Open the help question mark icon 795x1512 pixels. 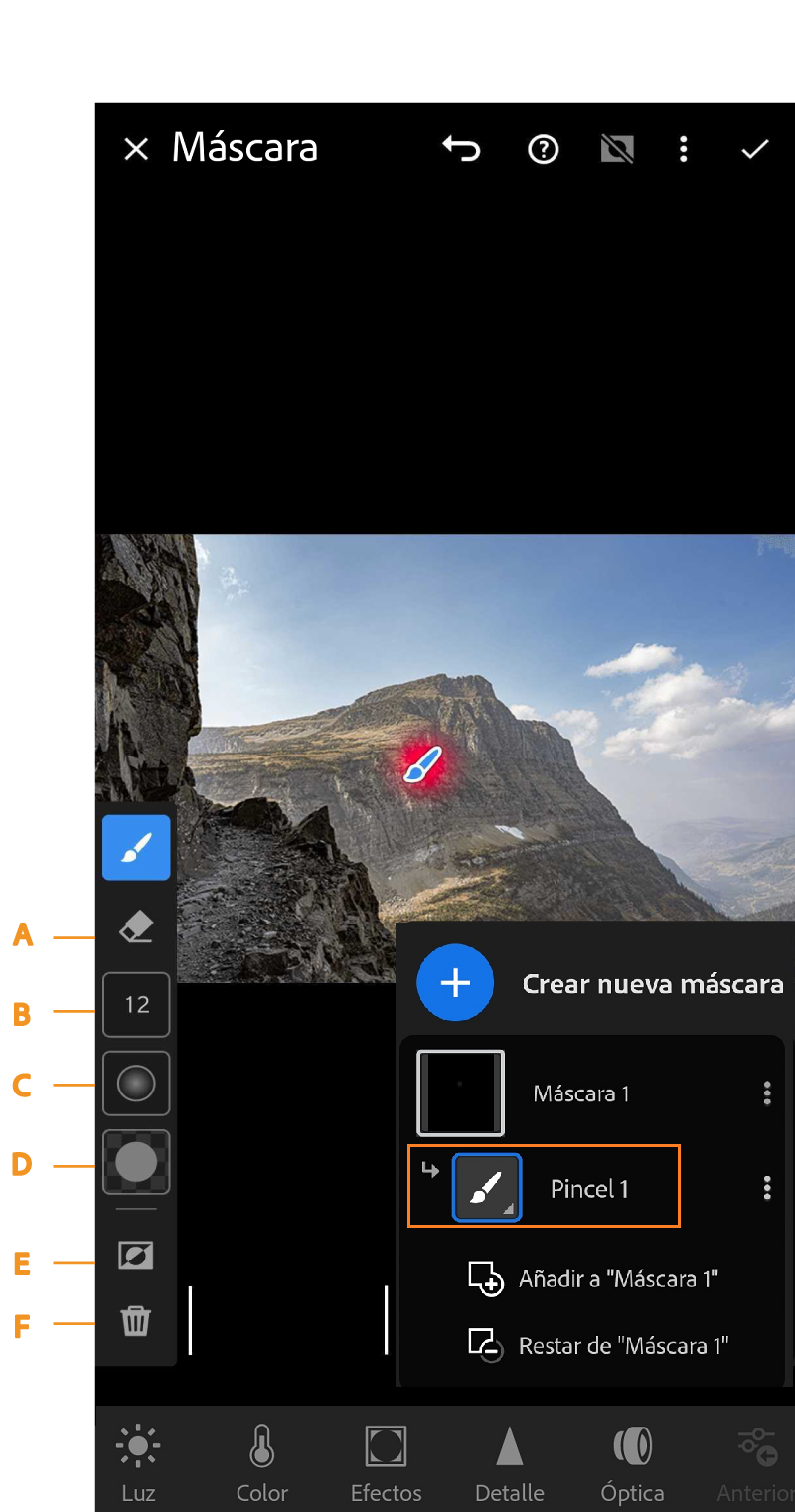tap(543, 149)
